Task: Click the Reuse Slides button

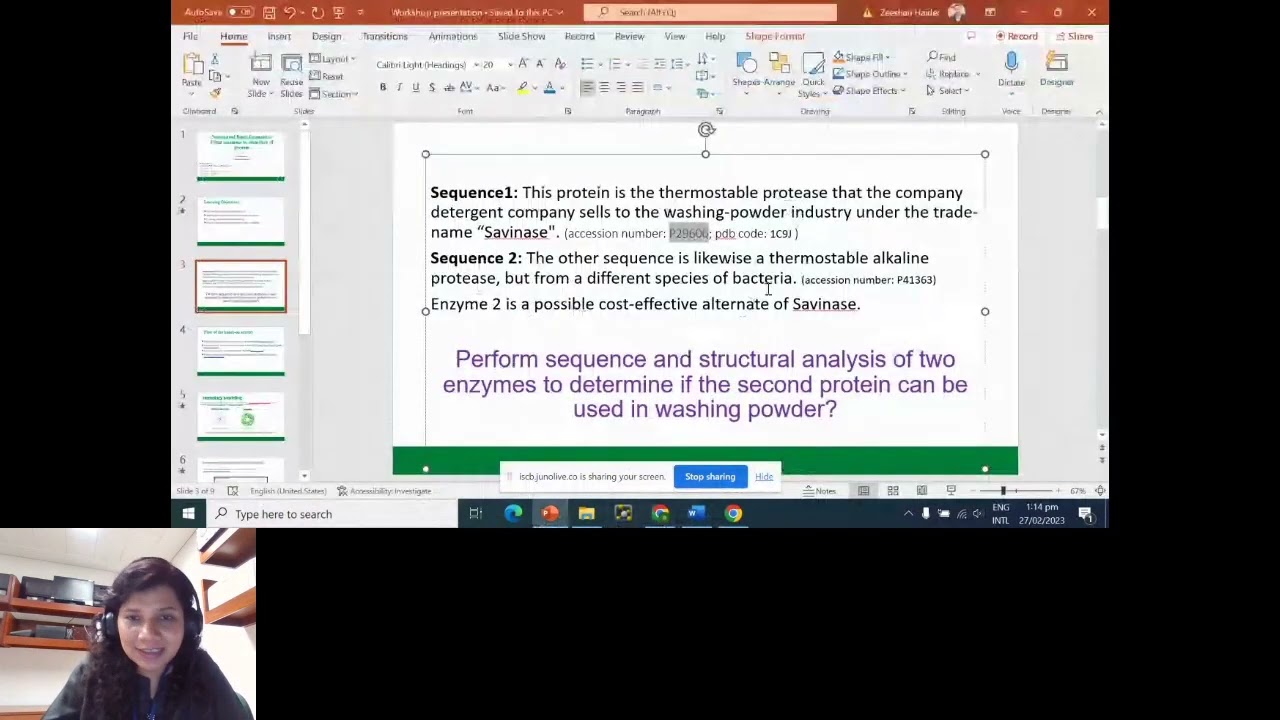Action: (291, 75)
